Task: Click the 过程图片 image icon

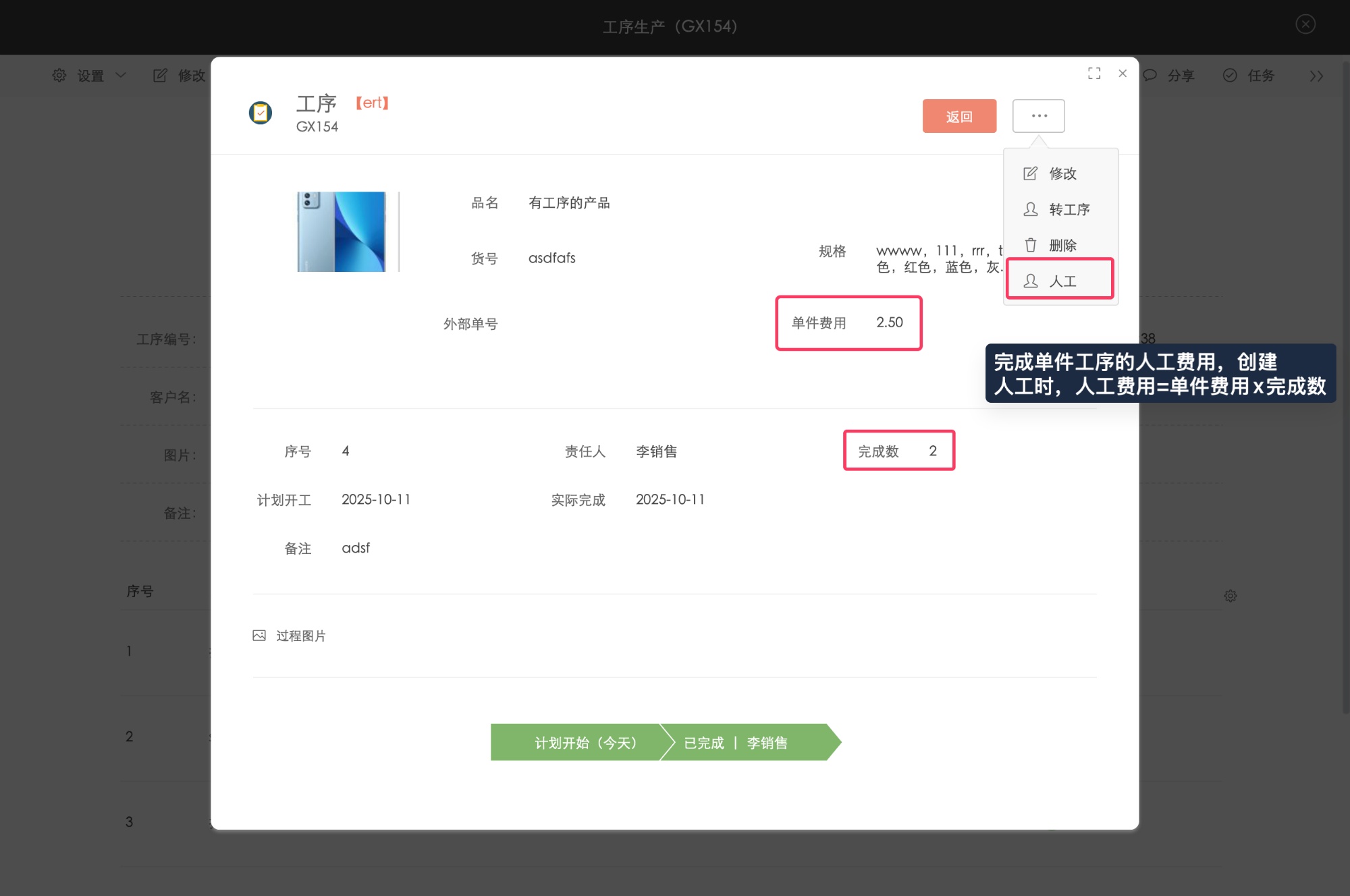Action: (259, 636)
